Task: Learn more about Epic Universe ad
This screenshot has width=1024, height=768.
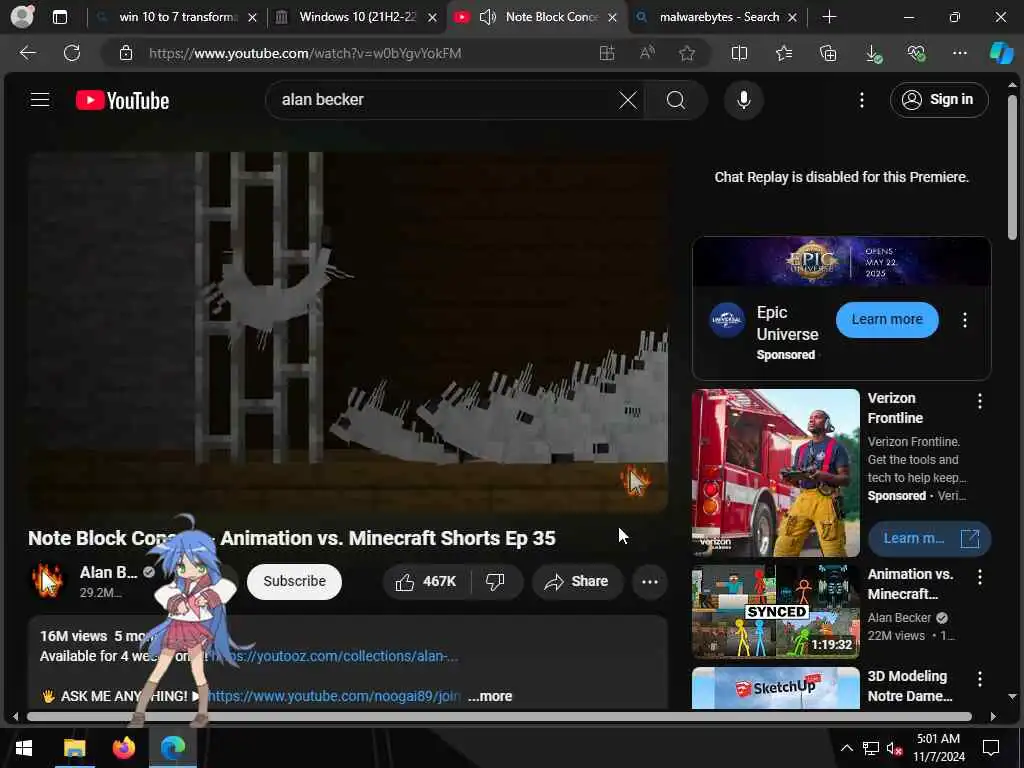Action: [887, 319]
